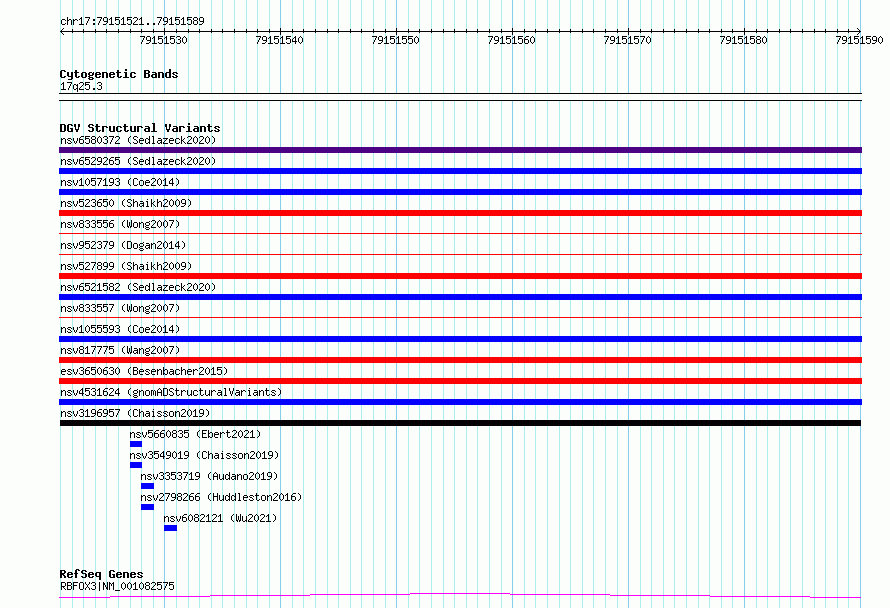The height and width of the screenshot is (608, 890).
Task: Click the purple bar of nsv6580372
Action: pos(460,150)
